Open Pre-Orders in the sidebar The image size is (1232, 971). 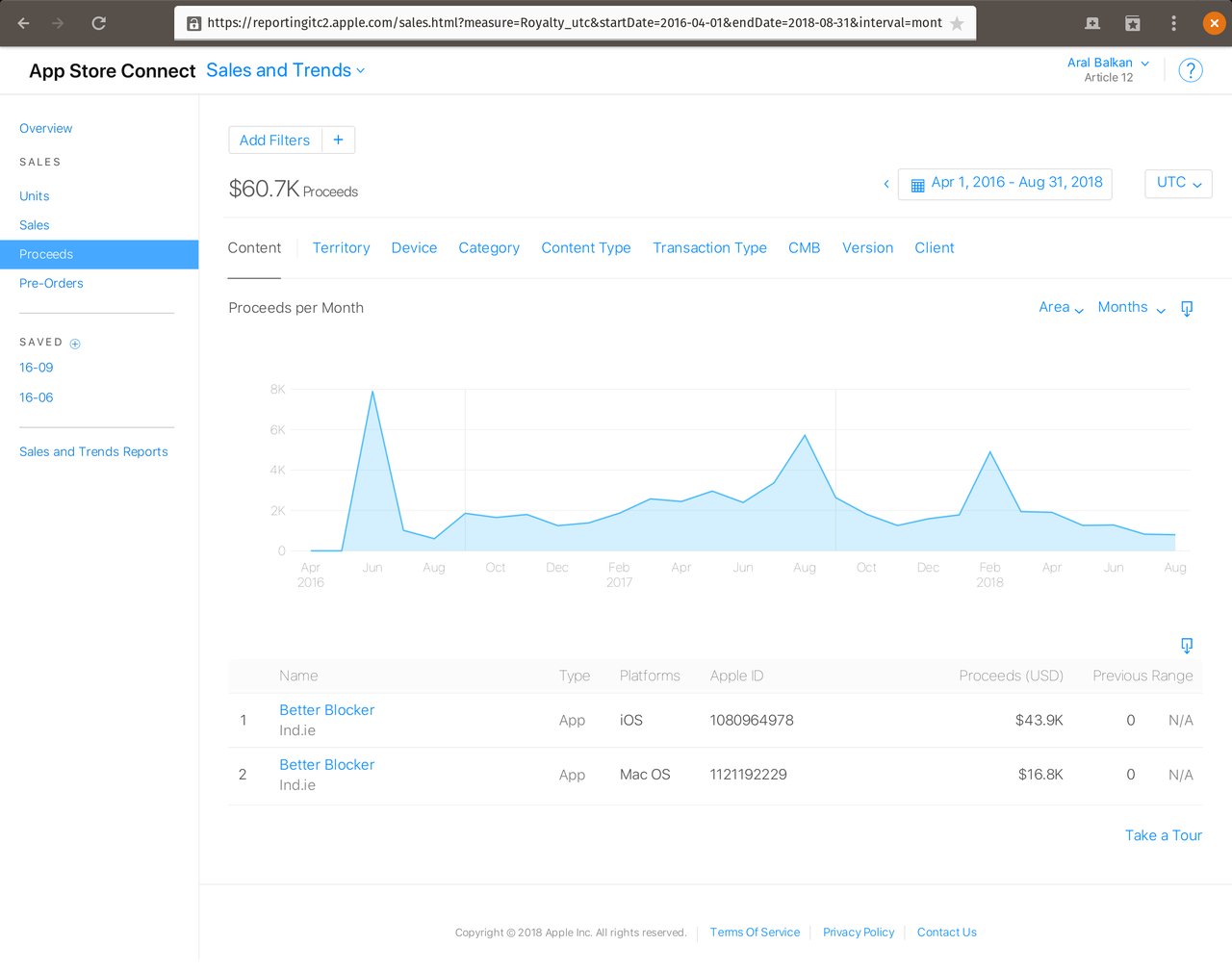51,283
